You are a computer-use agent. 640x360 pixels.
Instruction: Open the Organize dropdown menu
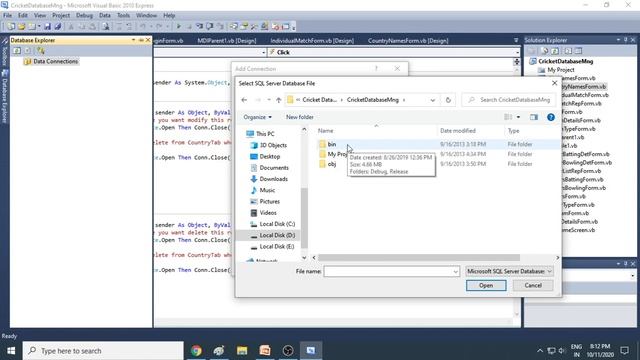tap(257, 117)
